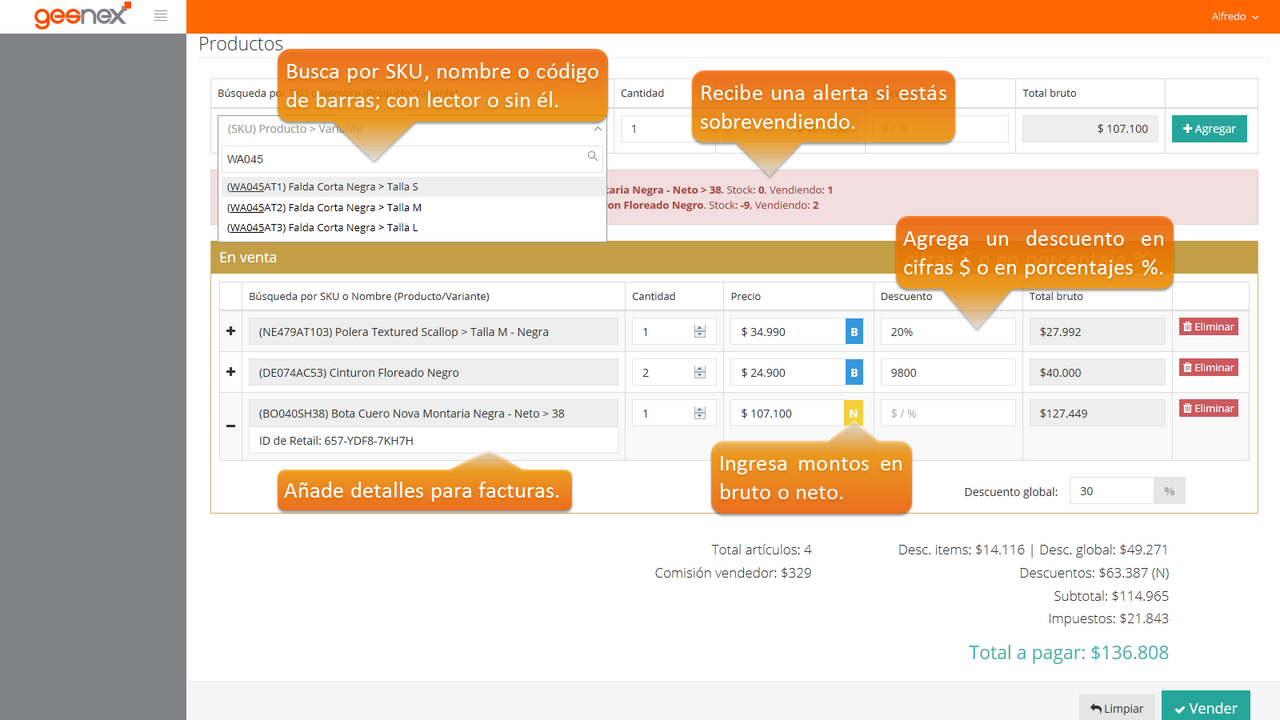Click the price field $ 107.100 in Bota row

coord(788,413)
